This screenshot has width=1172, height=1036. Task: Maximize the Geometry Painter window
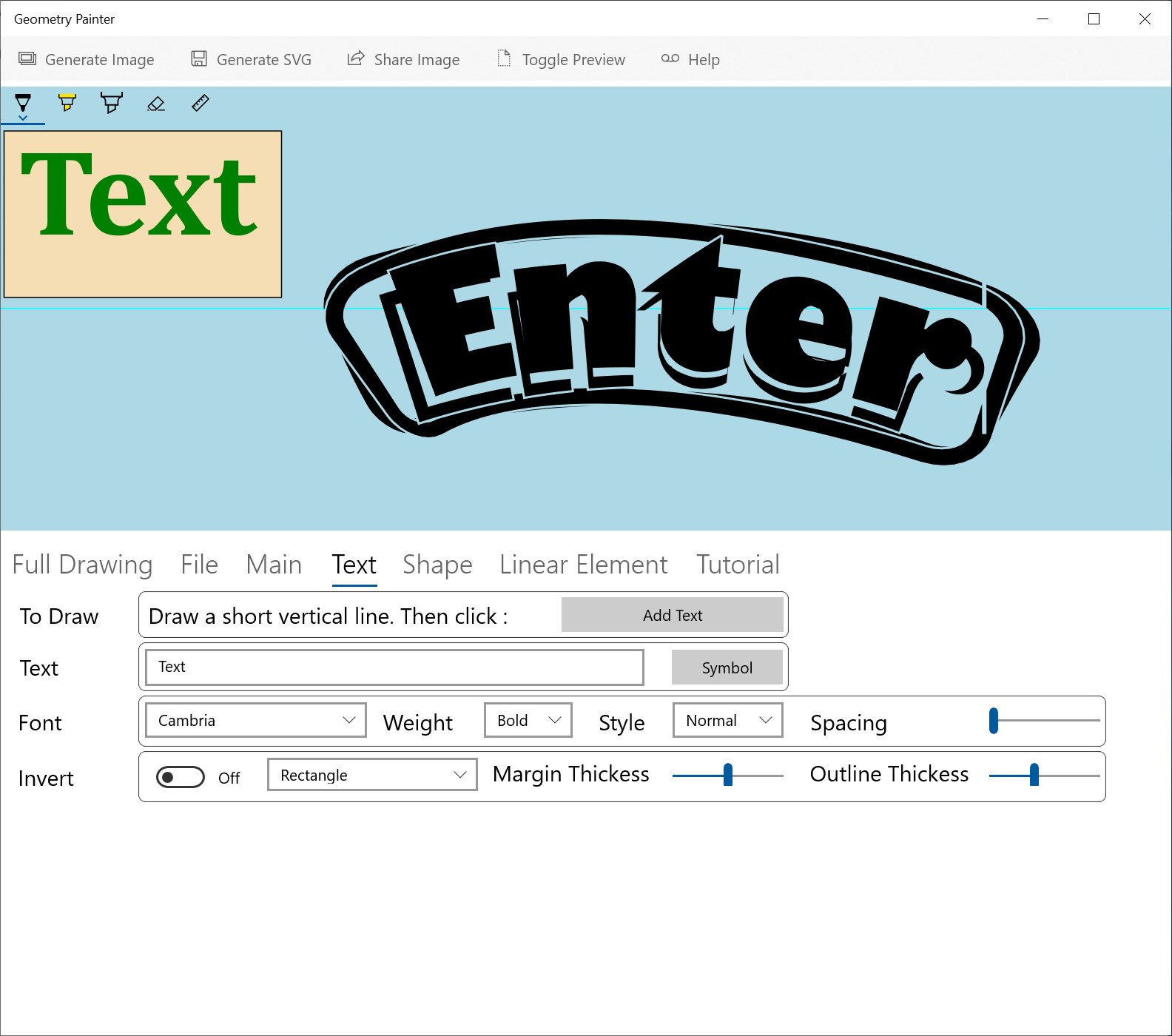point(1094,19)
